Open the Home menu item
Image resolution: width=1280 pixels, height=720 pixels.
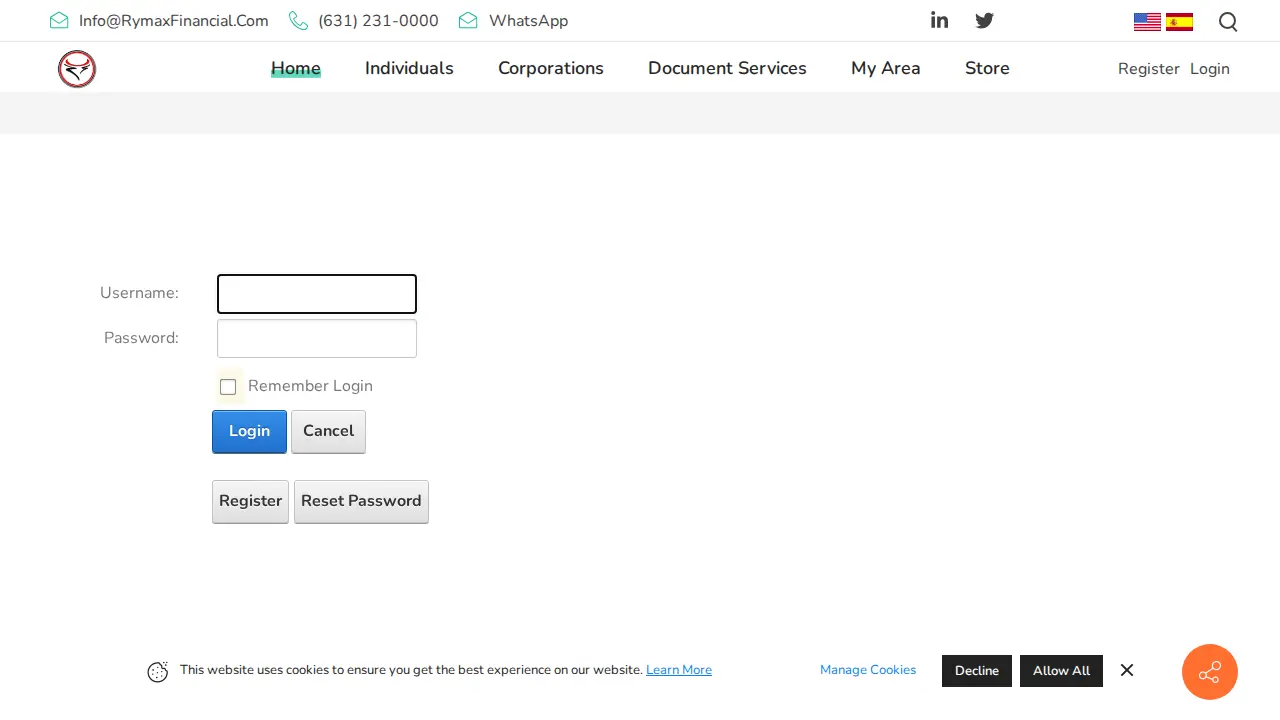(x=296, y=68)
